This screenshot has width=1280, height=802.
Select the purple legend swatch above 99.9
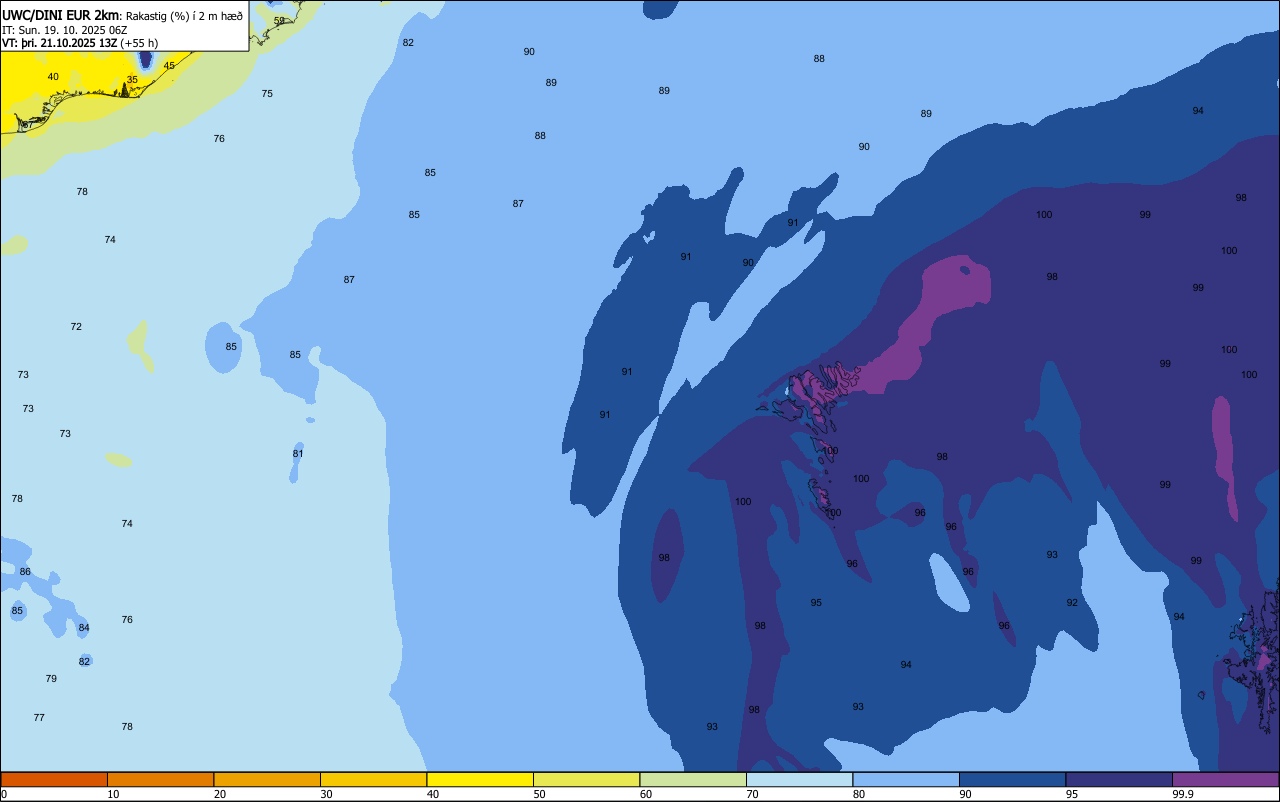coord(1225,779)
